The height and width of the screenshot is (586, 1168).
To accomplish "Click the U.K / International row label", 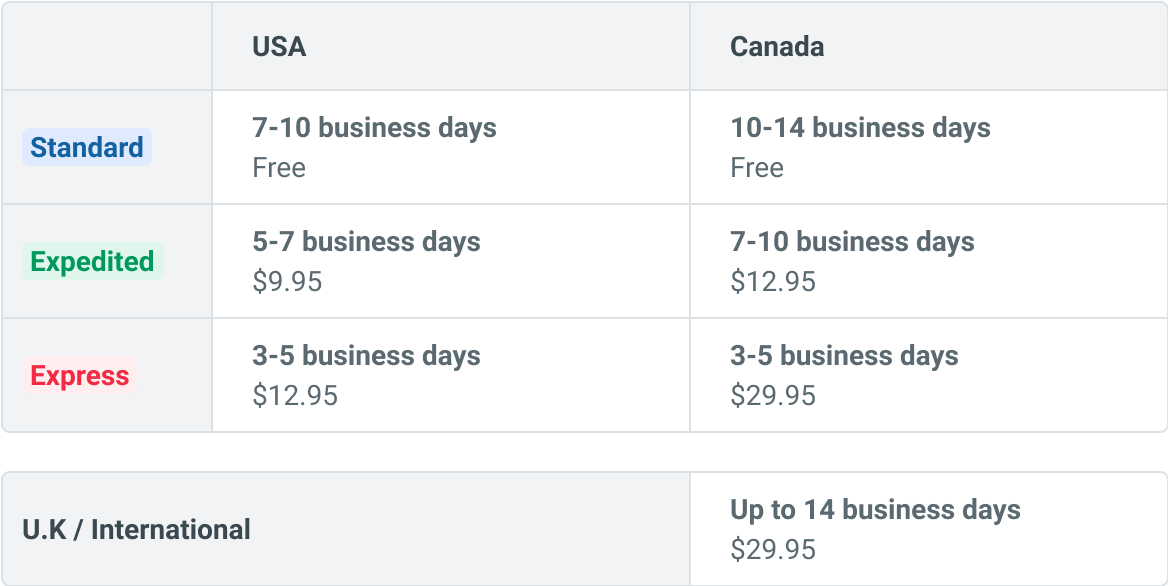I will tap(136, 530).
